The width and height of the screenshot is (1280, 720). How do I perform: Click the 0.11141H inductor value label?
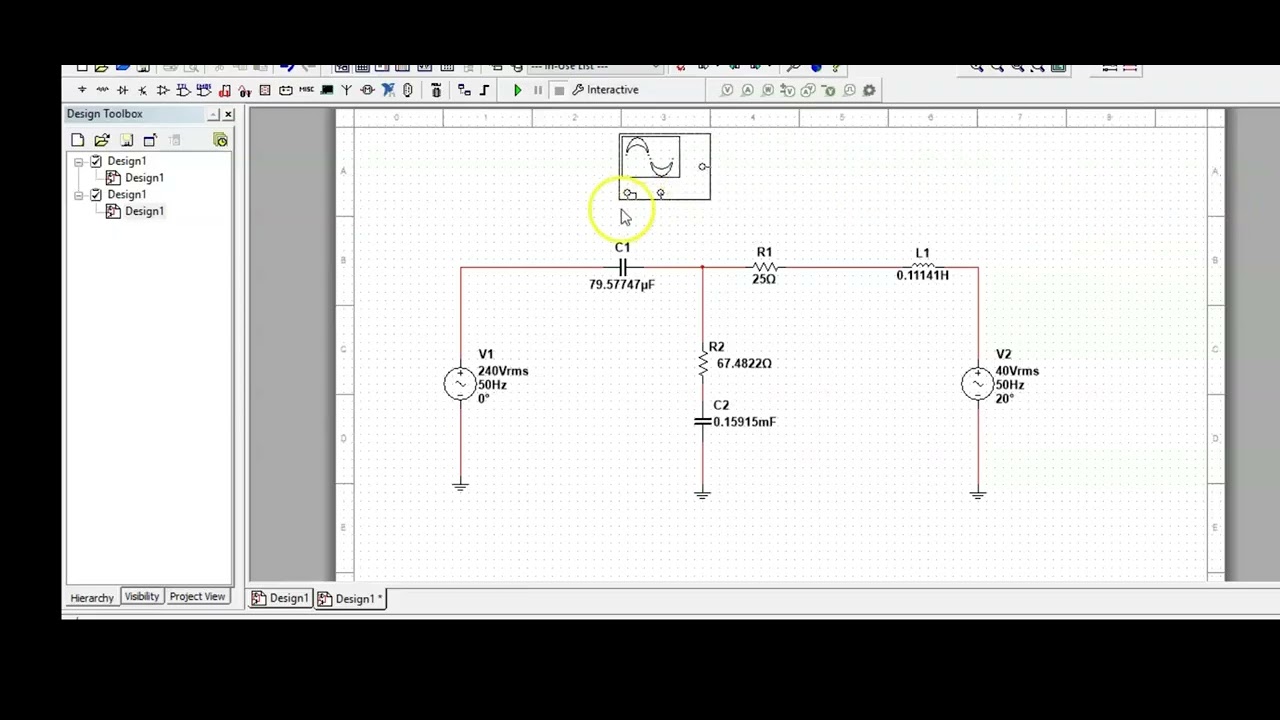pos(922,275)
